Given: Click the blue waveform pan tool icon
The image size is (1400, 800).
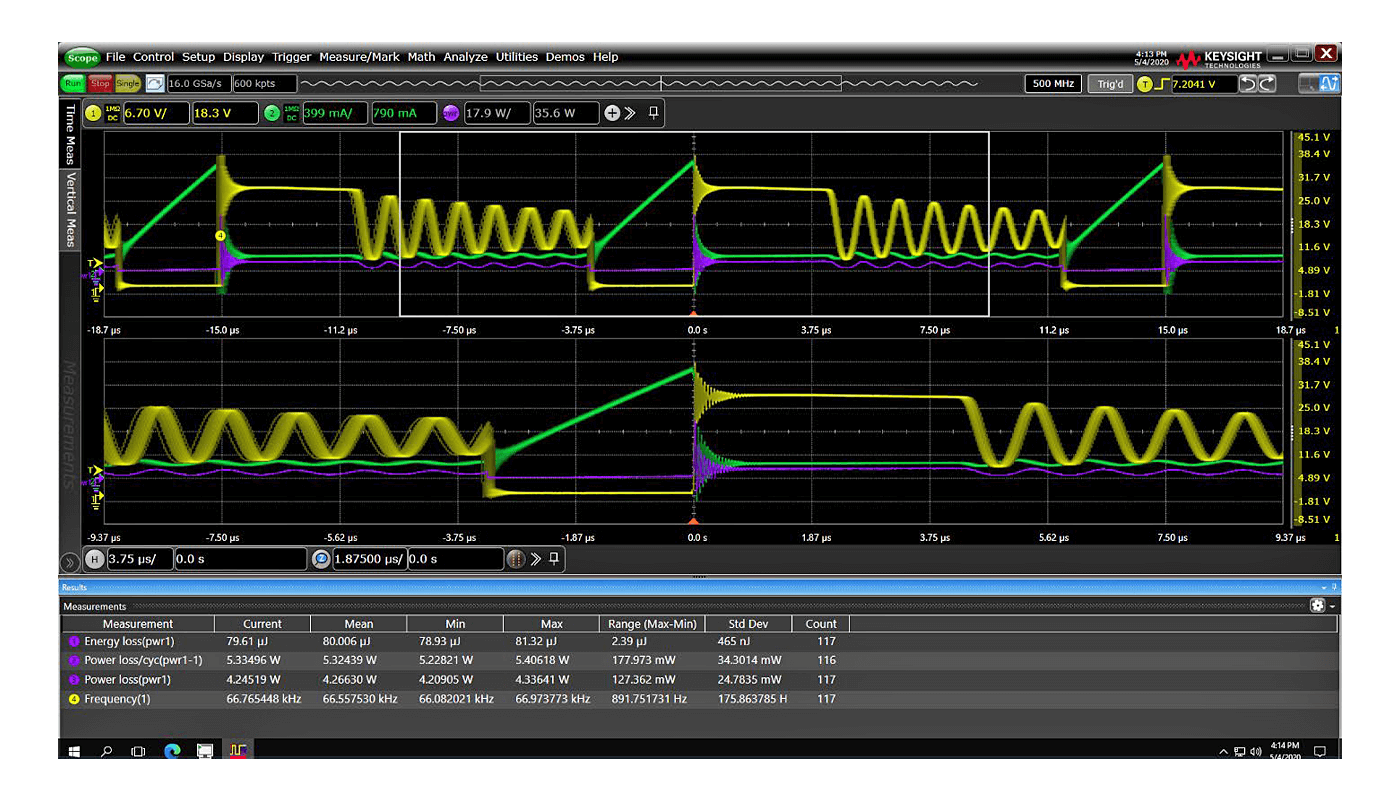Looking at the screenshot, I should tap(1329, 84).
